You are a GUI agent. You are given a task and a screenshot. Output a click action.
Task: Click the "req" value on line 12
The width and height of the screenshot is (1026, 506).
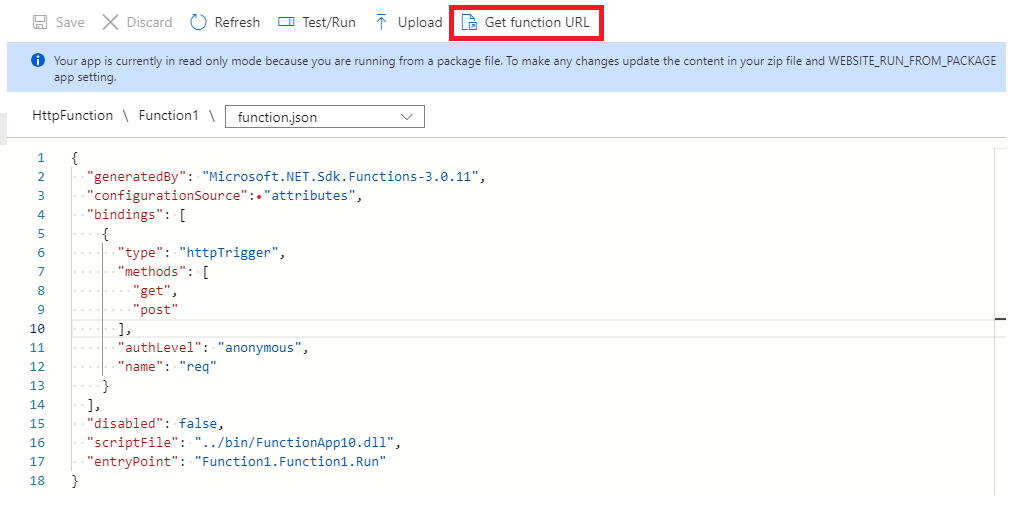coord(198,367)
